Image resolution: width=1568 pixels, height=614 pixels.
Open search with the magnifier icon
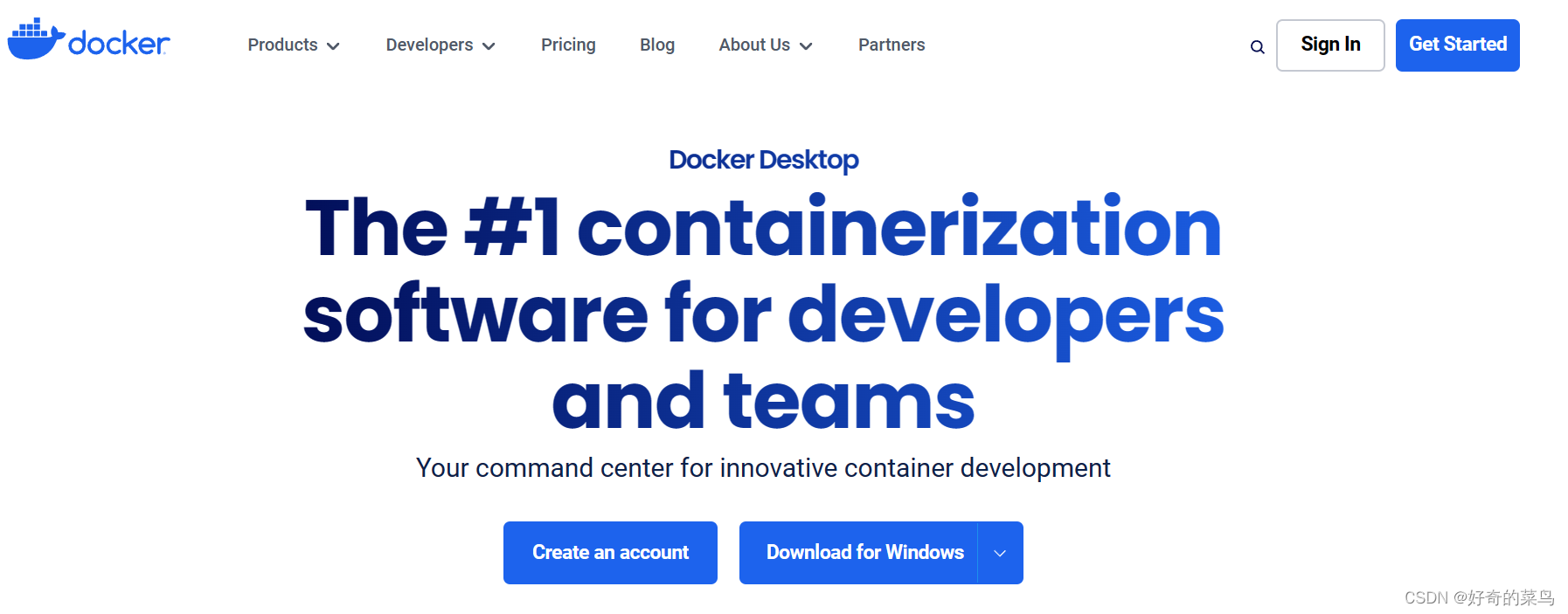pyautogui.click(x=1257, y=47)
